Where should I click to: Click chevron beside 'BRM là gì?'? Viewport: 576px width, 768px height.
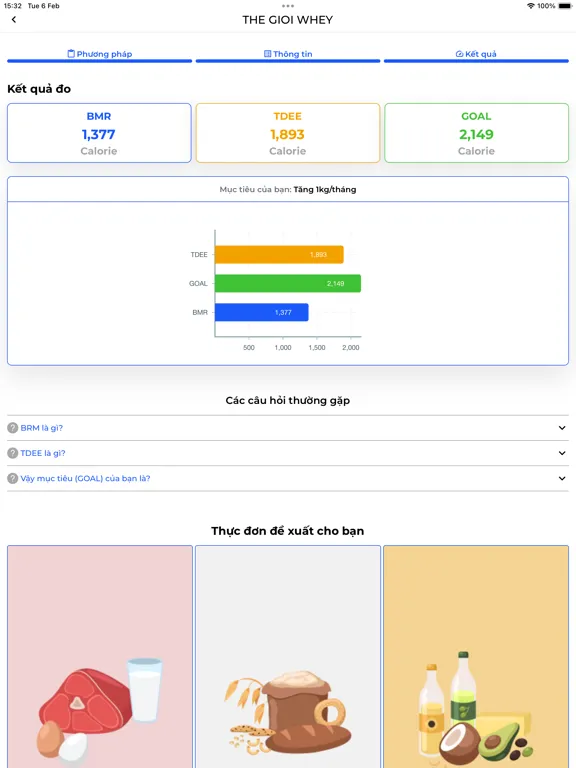click(x=562, y=428)
